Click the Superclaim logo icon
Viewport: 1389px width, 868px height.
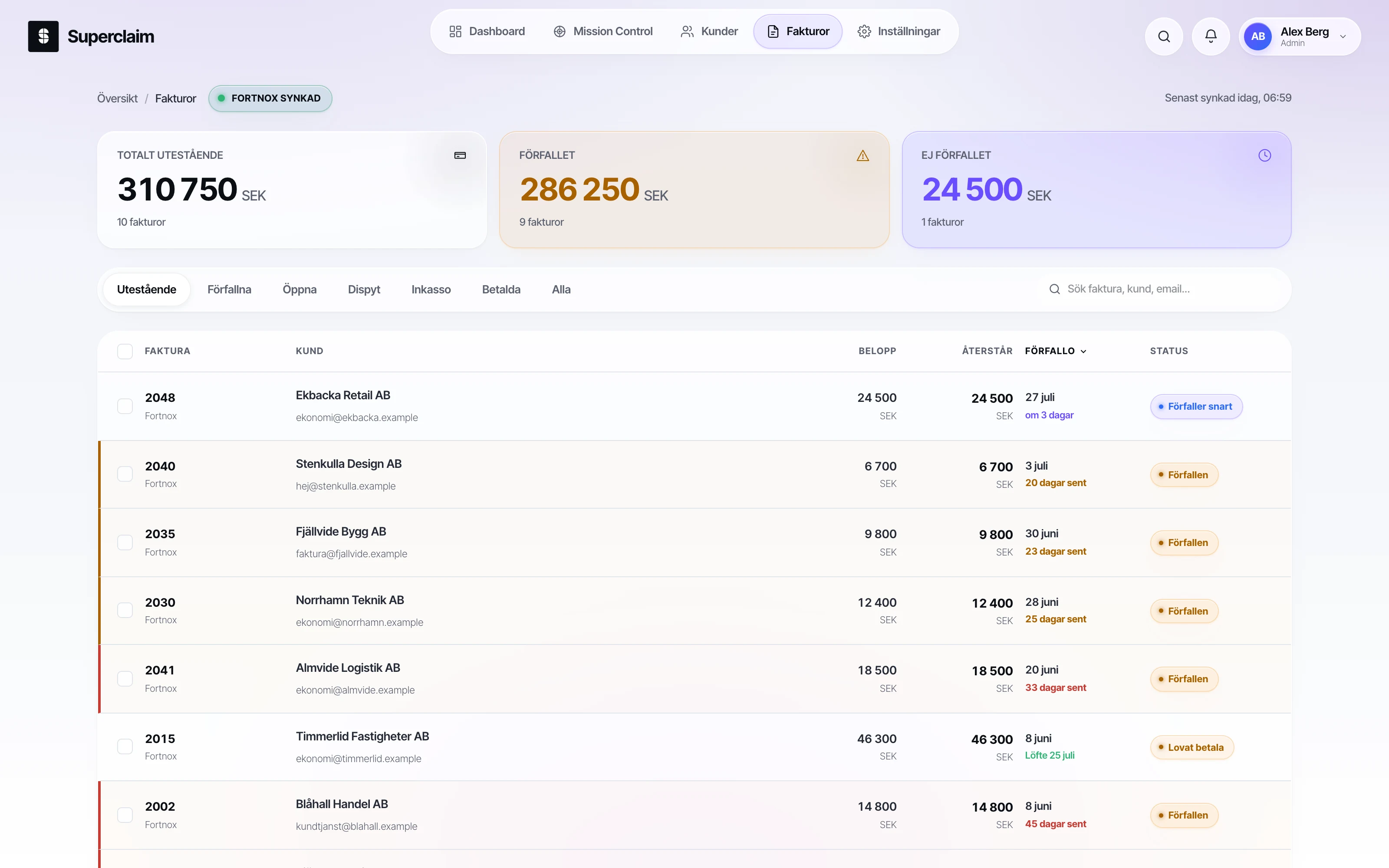(x=43, y=36)
